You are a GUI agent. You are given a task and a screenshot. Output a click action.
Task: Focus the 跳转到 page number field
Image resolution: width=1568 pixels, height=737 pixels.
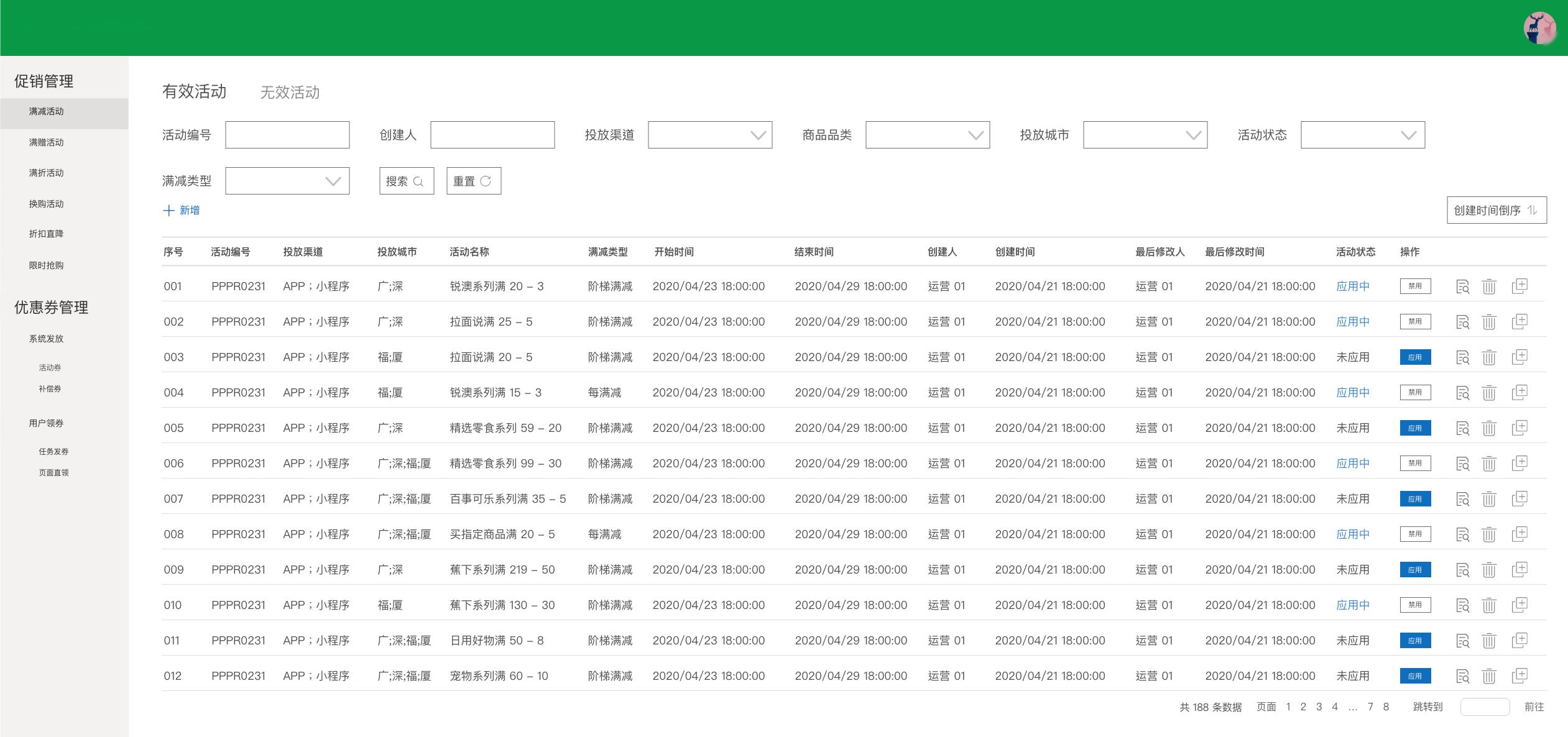coord(1485,707)
